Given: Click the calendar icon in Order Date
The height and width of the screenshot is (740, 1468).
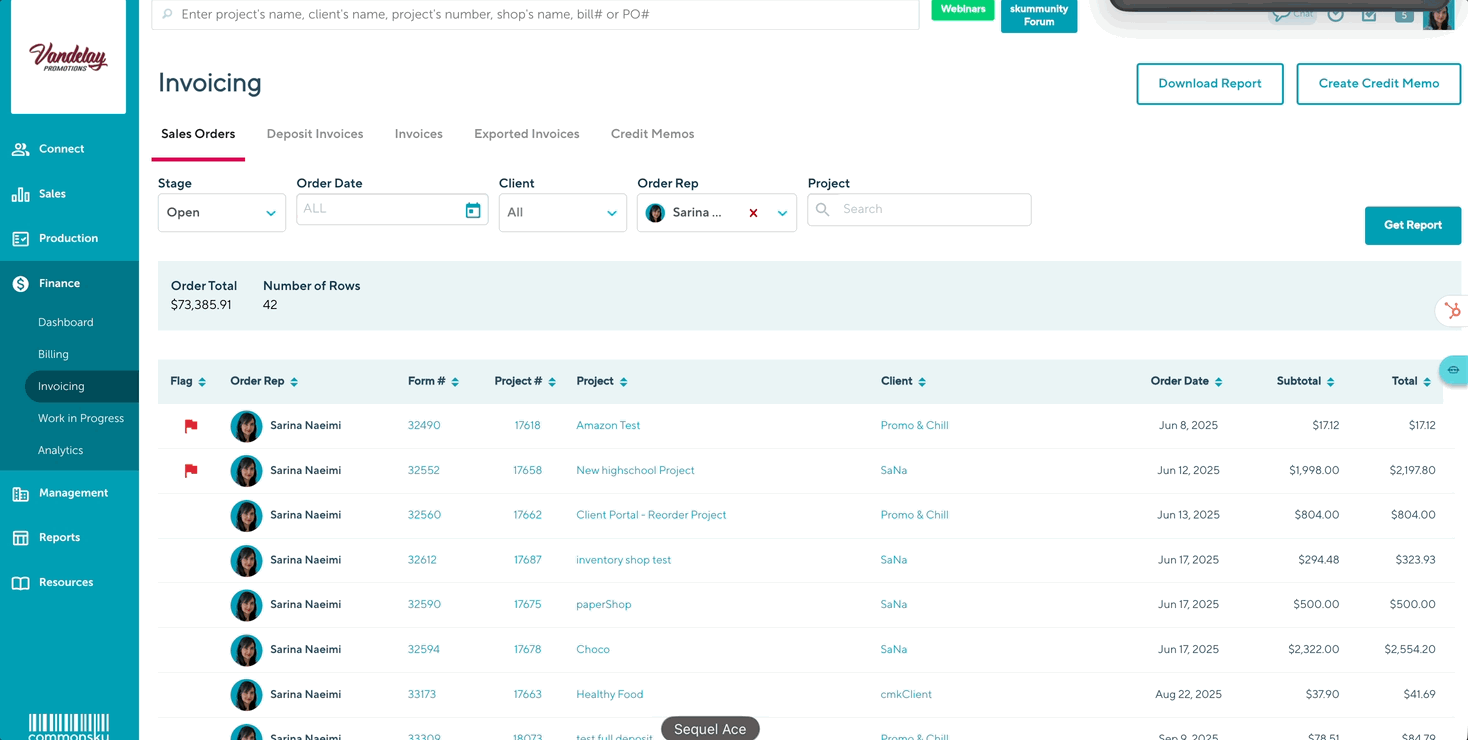Looking at the screenshot, I should [x=473, y=210].
